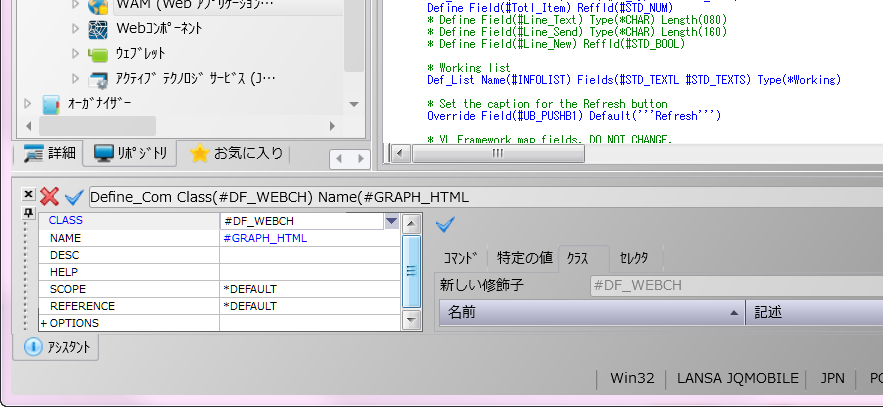Image resolution: width=883 pixels, height=407 pixels.
Task: Expand the オーガナイザー node
Action: click(x=28, y=104)
